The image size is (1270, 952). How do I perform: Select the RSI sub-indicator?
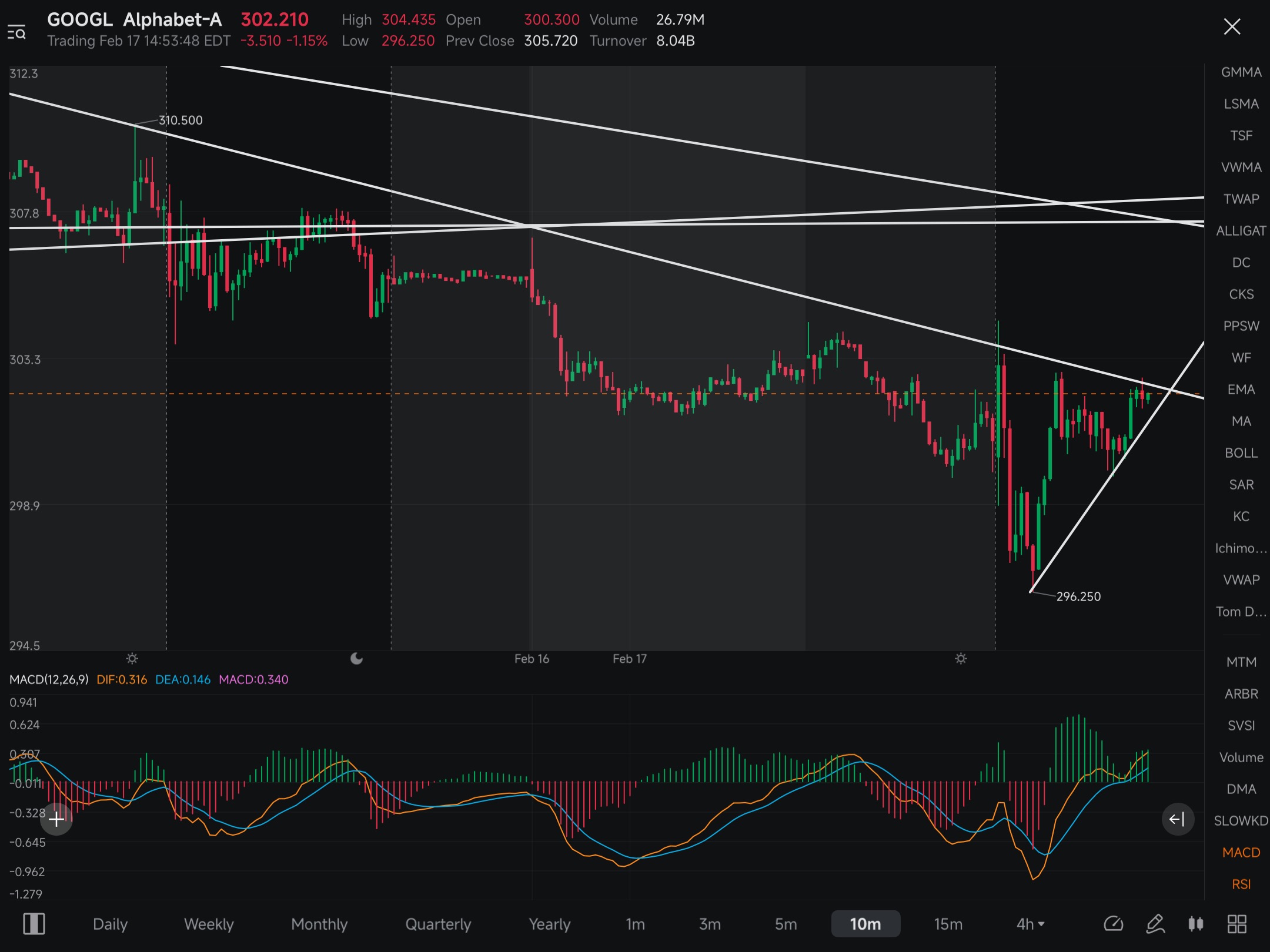click(1241, 884)
